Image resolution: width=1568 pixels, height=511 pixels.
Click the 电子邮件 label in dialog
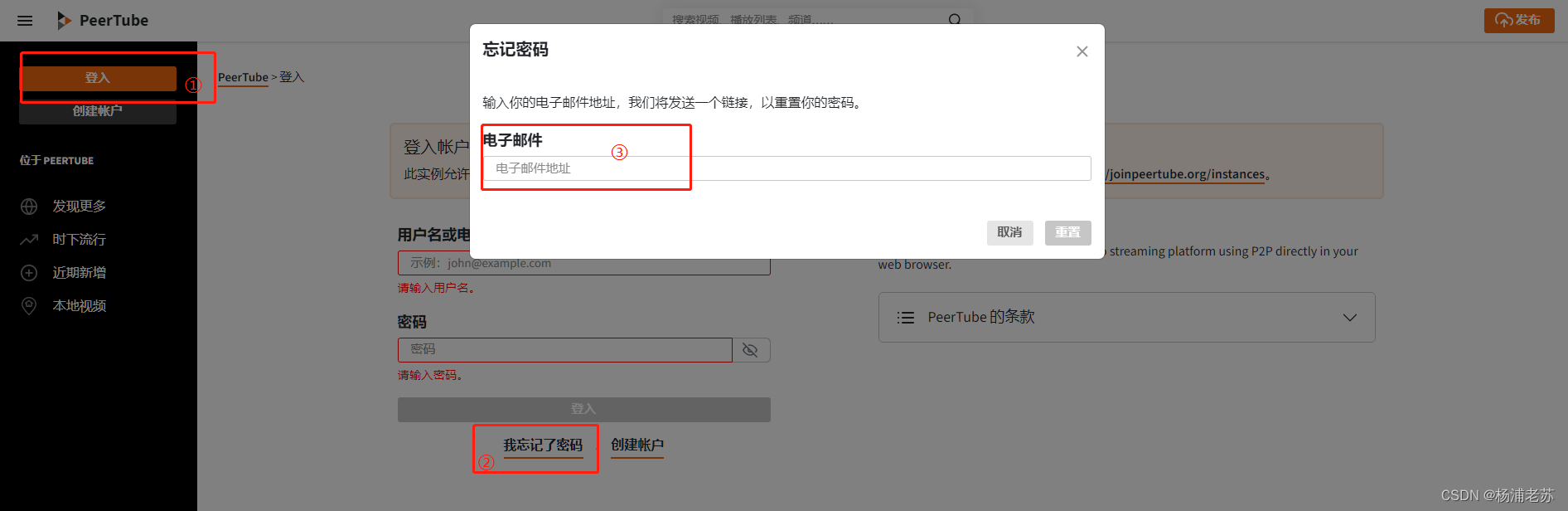[x=512, y=140]
